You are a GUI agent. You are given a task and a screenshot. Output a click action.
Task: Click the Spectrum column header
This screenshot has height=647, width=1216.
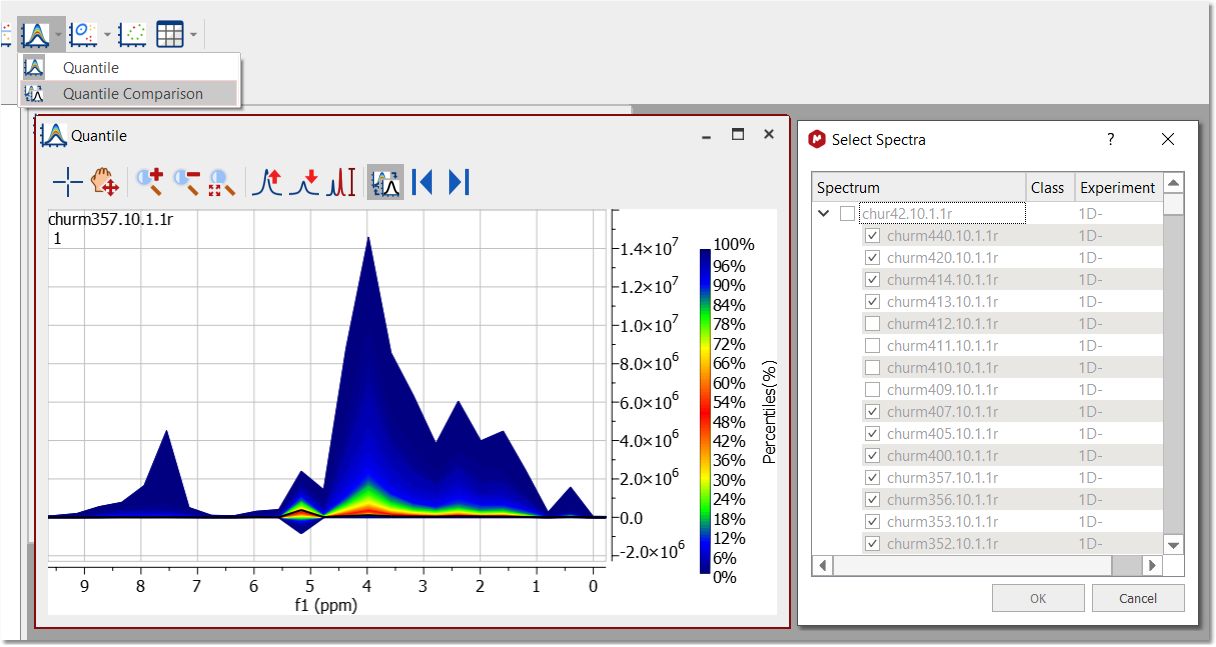(x=920, y=187)
